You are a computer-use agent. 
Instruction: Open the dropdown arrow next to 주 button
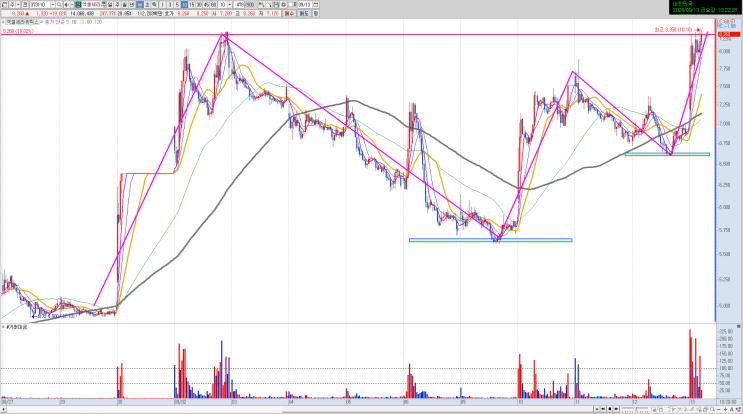pyautogui.click(x=18, y=4)
